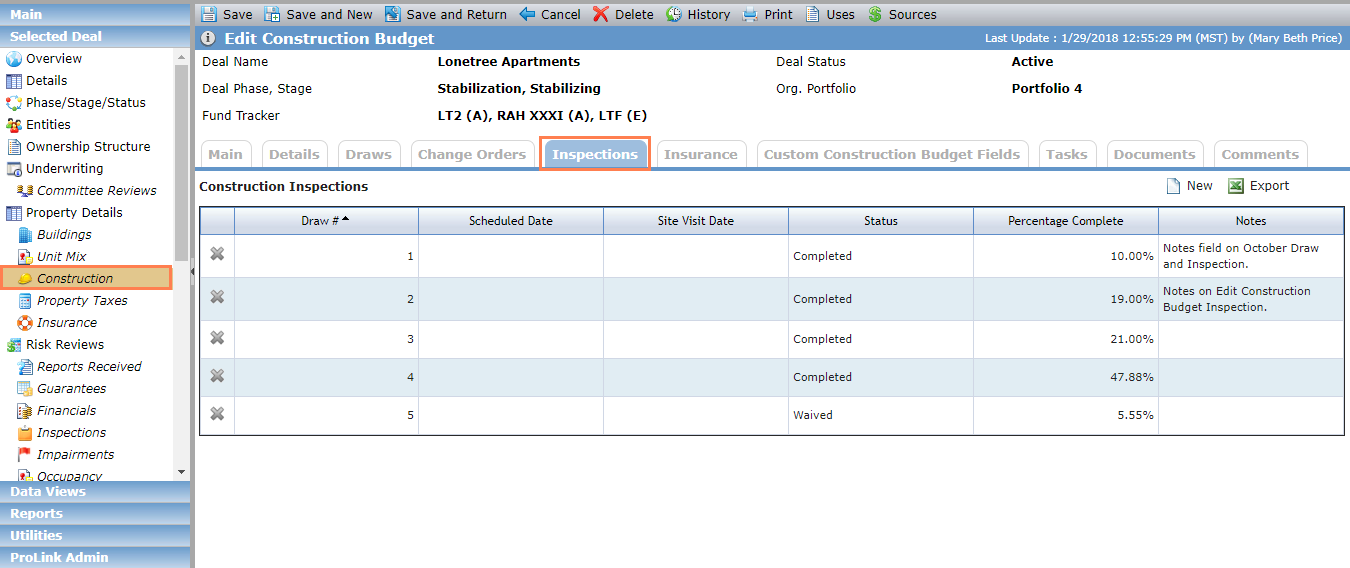Expand the Reports sidebar section
This screenshot has width=1350, height=568.
[x=95, y=513]
